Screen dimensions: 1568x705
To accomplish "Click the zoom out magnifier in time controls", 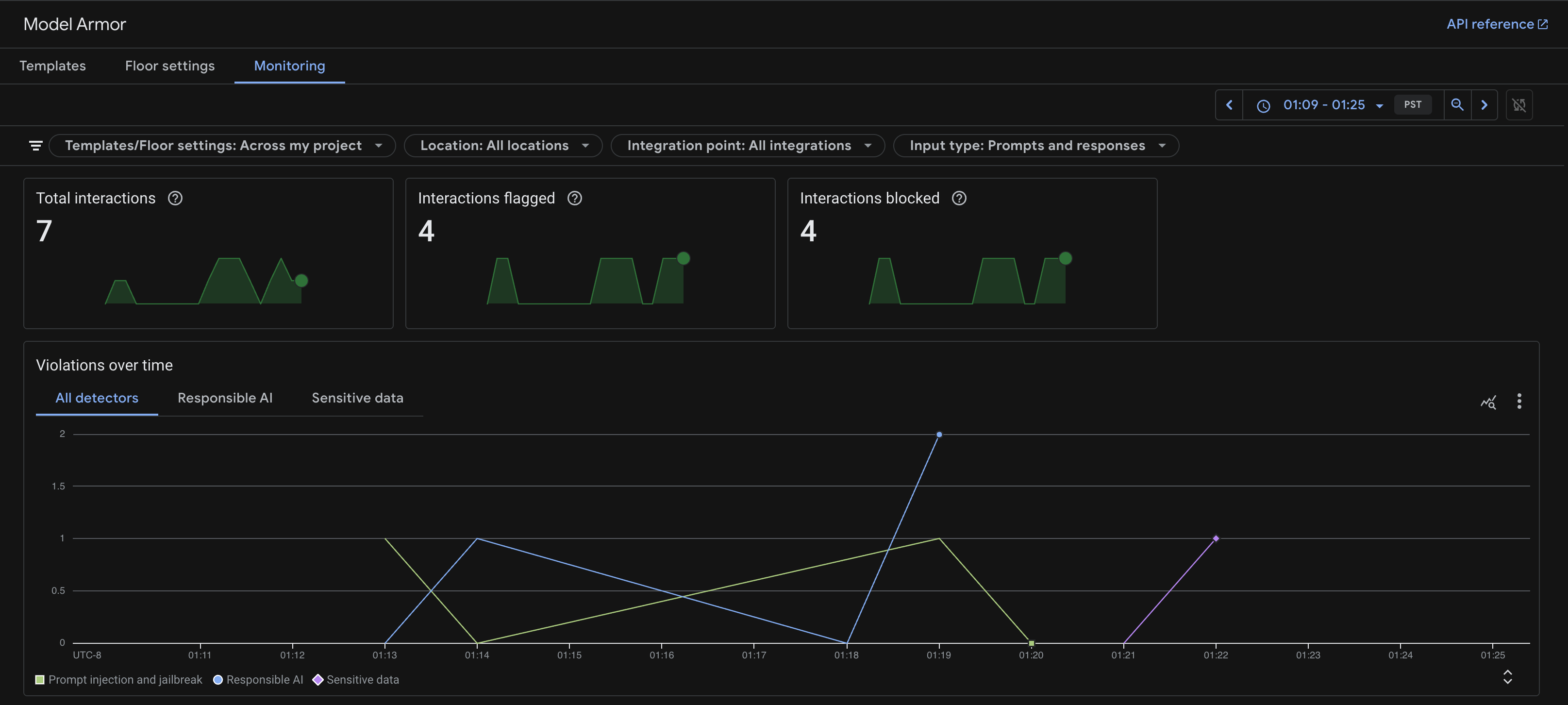I will (1457, 105).
